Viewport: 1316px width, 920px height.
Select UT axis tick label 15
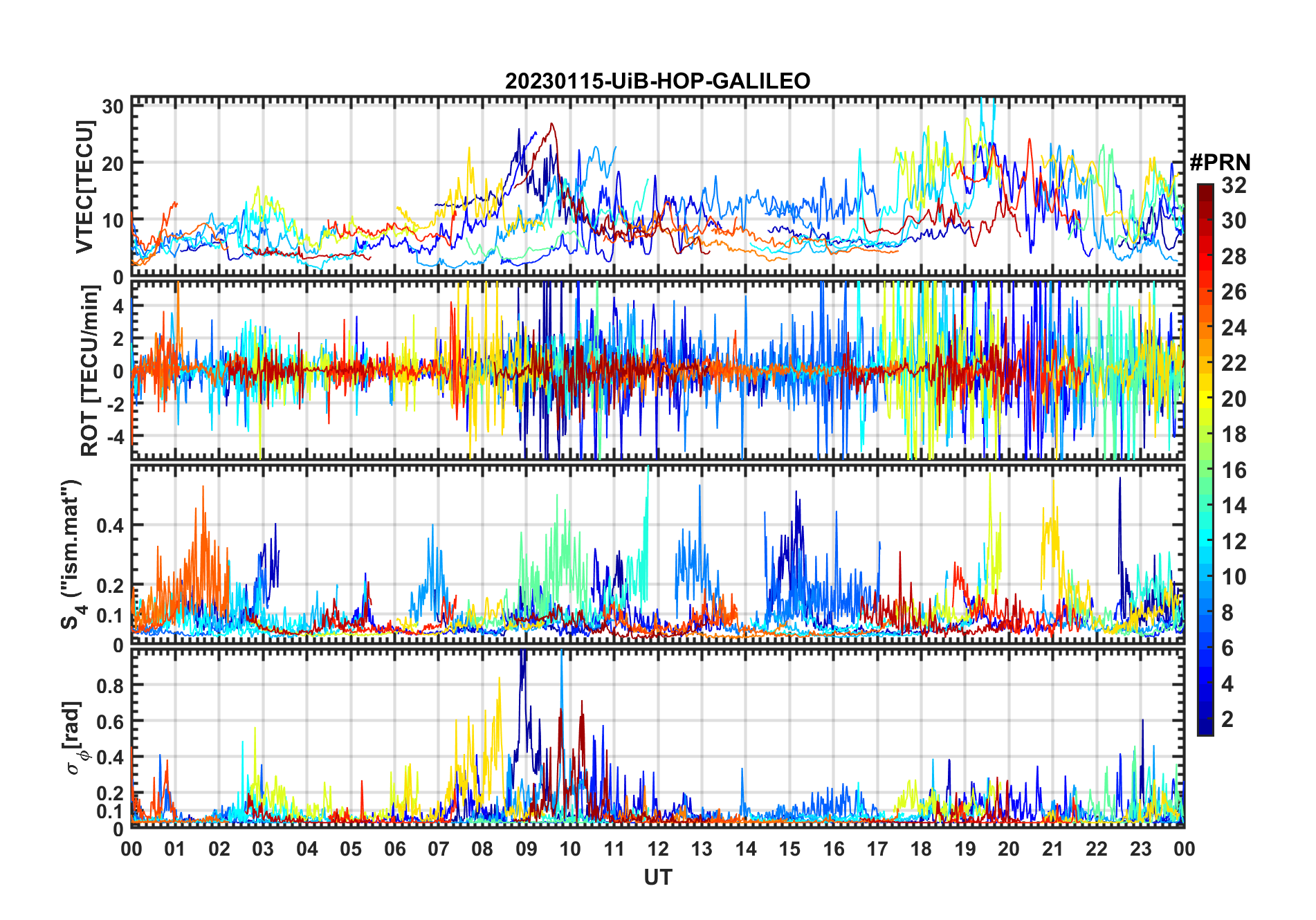789,849
